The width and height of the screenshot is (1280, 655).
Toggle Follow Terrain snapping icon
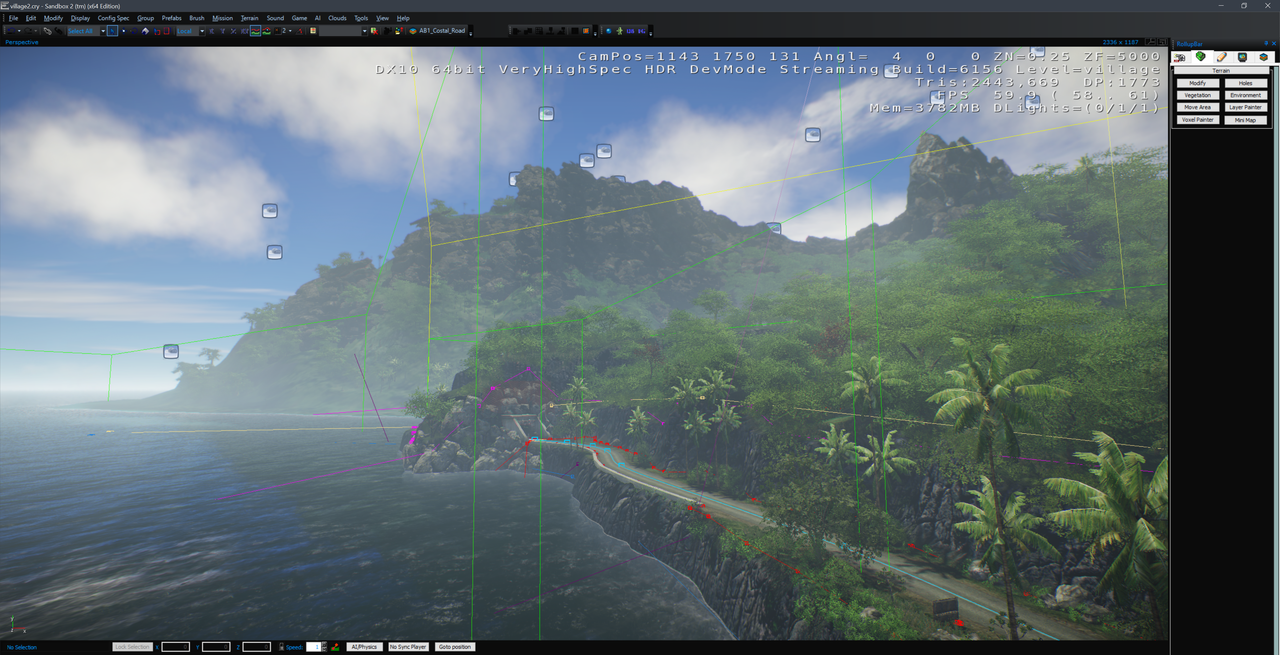255,31
